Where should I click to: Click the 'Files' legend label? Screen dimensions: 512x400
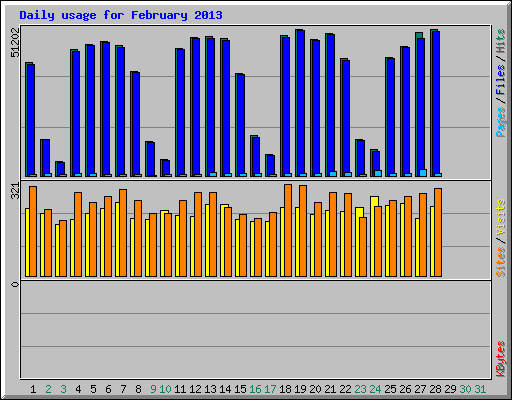[x=501, y=80]
